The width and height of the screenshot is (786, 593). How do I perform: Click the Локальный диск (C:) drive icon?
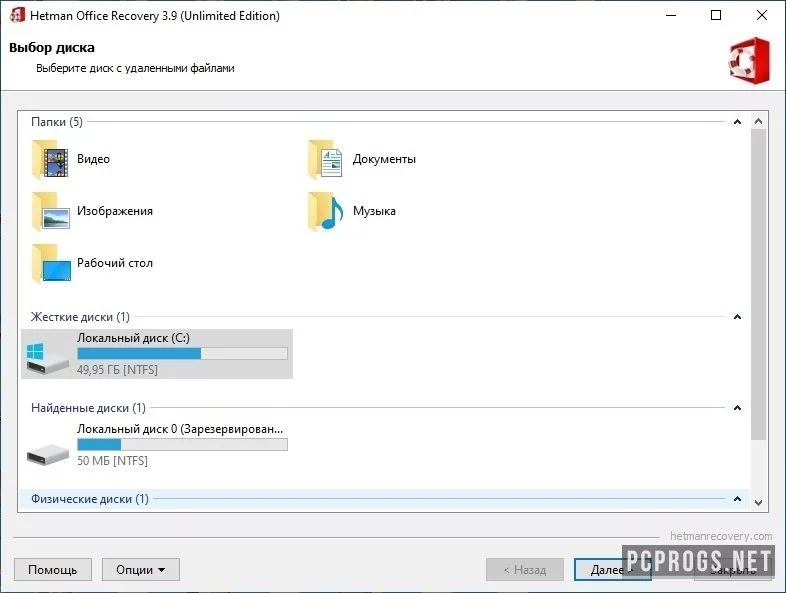48,358
